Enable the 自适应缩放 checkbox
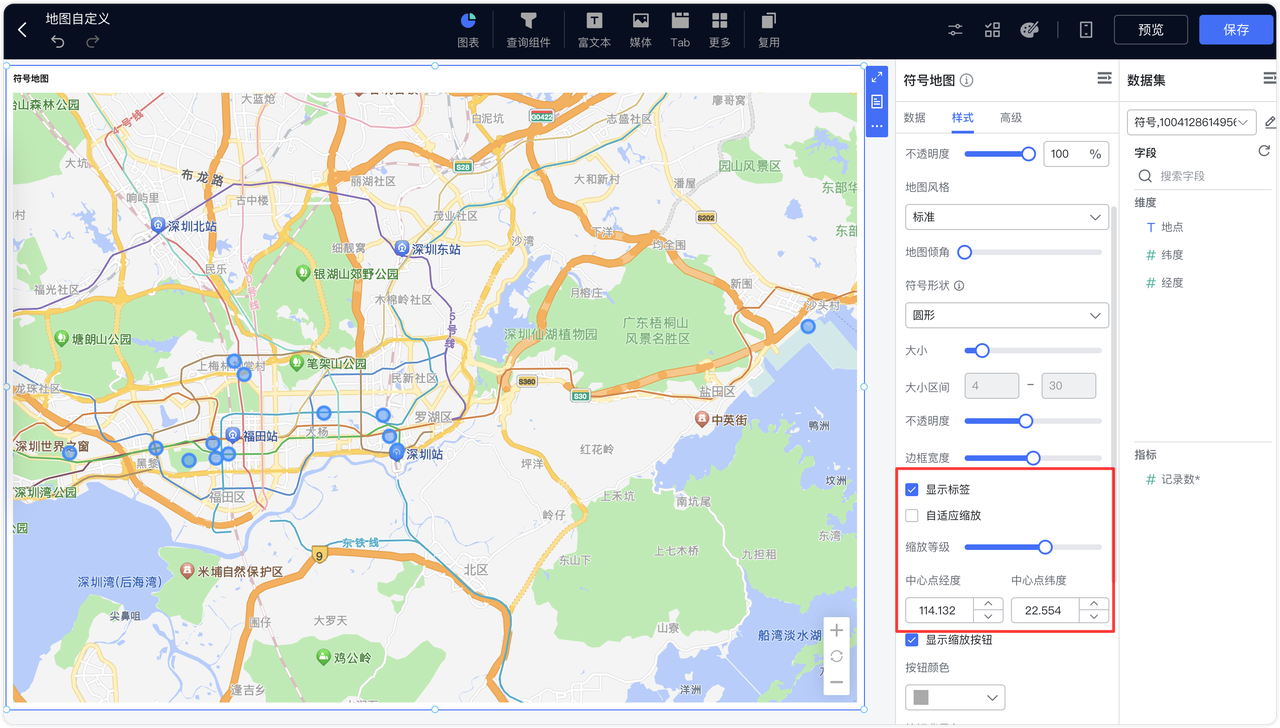1280x728 pixels. coord(912,516)
